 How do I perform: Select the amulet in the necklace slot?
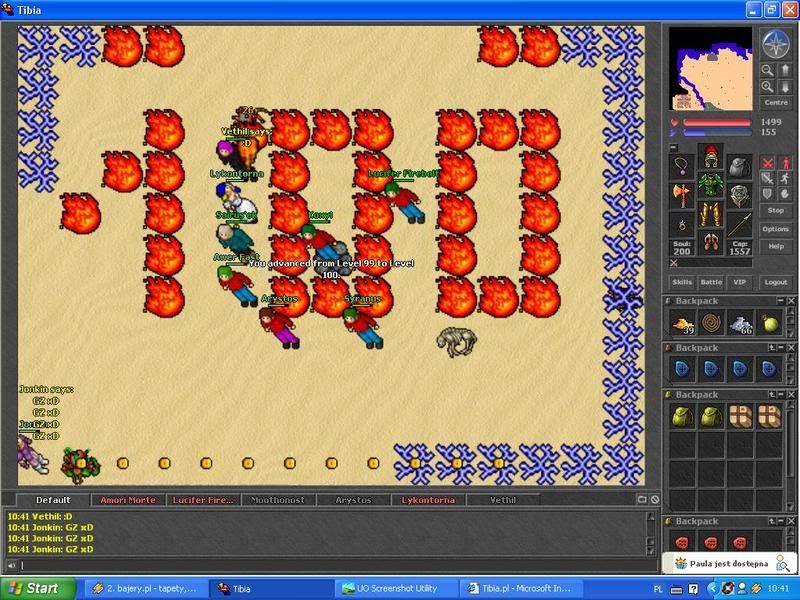click(x=682, y=166)
